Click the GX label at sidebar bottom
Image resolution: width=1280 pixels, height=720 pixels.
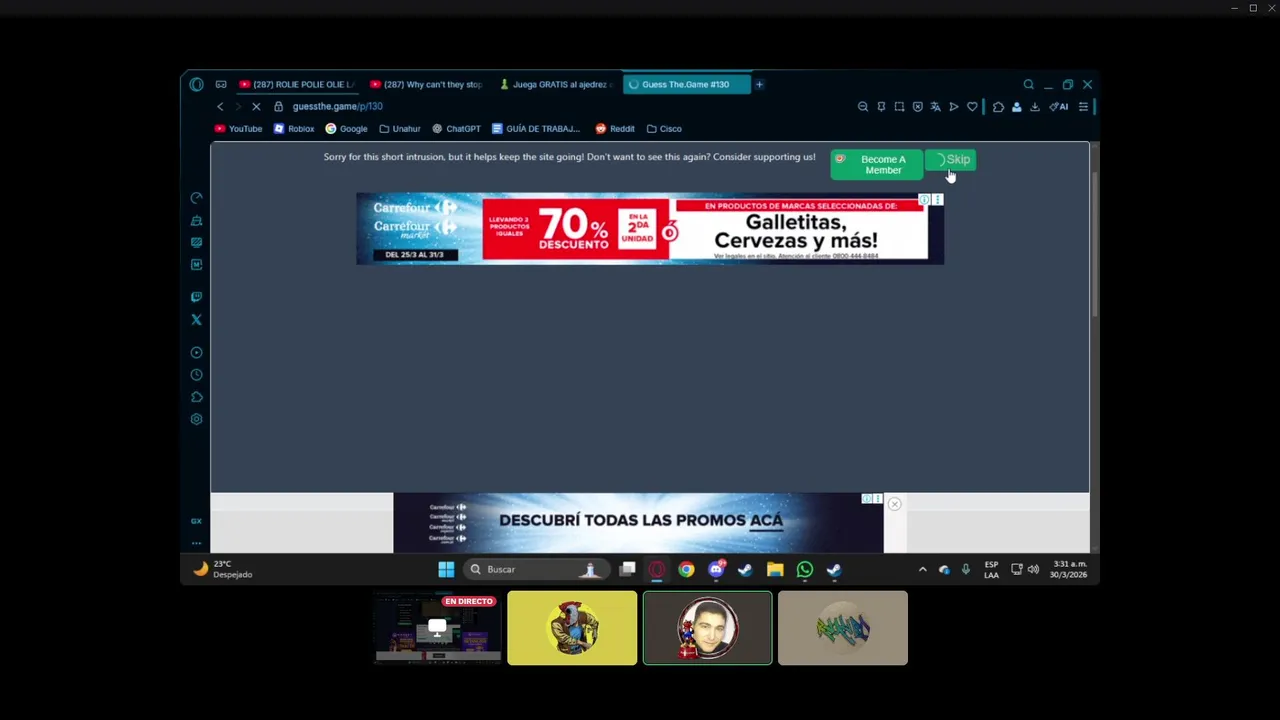196,521
